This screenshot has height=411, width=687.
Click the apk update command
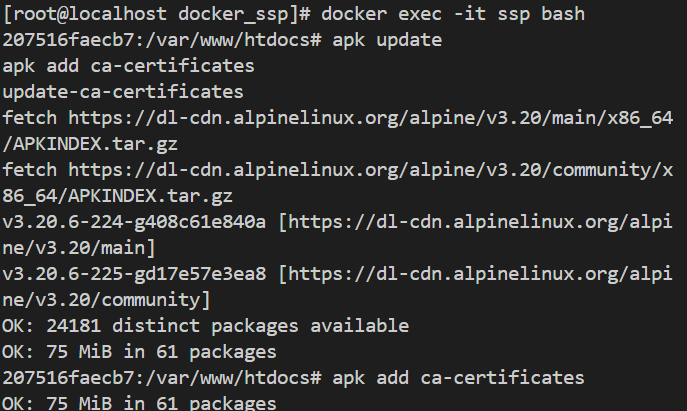tap(387, 40)
